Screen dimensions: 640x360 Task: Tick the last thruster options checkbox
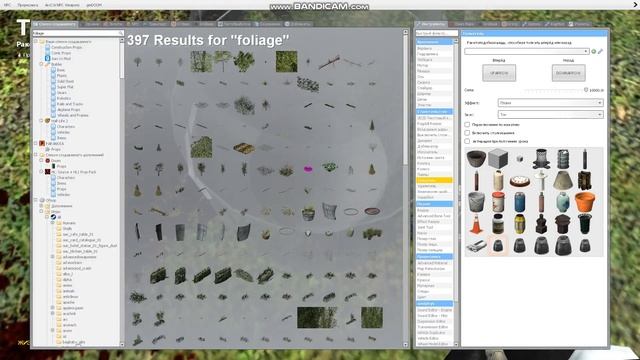467,141
